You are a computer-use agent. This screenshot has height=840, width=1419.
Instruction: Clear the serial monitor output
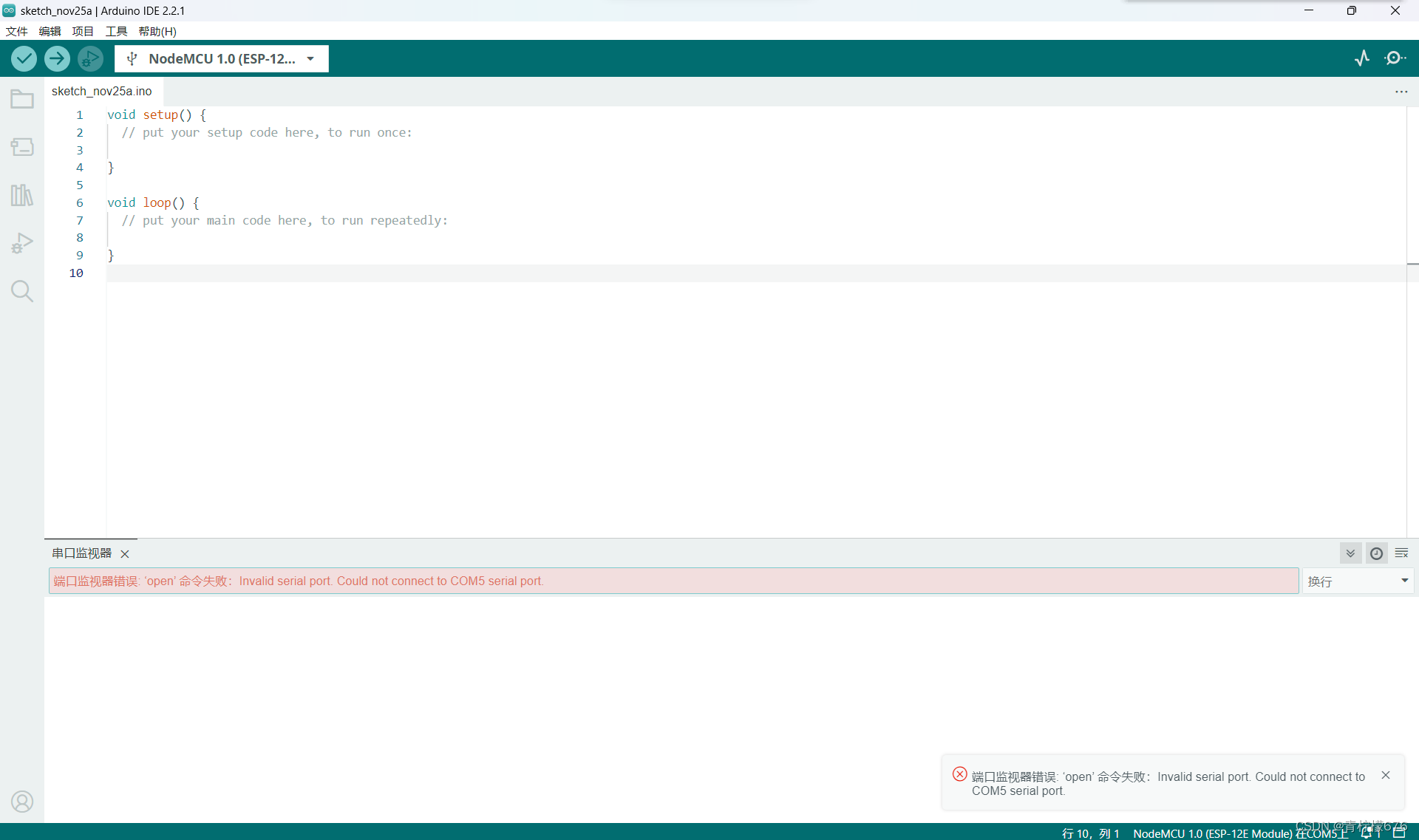tap(1401, 553)
